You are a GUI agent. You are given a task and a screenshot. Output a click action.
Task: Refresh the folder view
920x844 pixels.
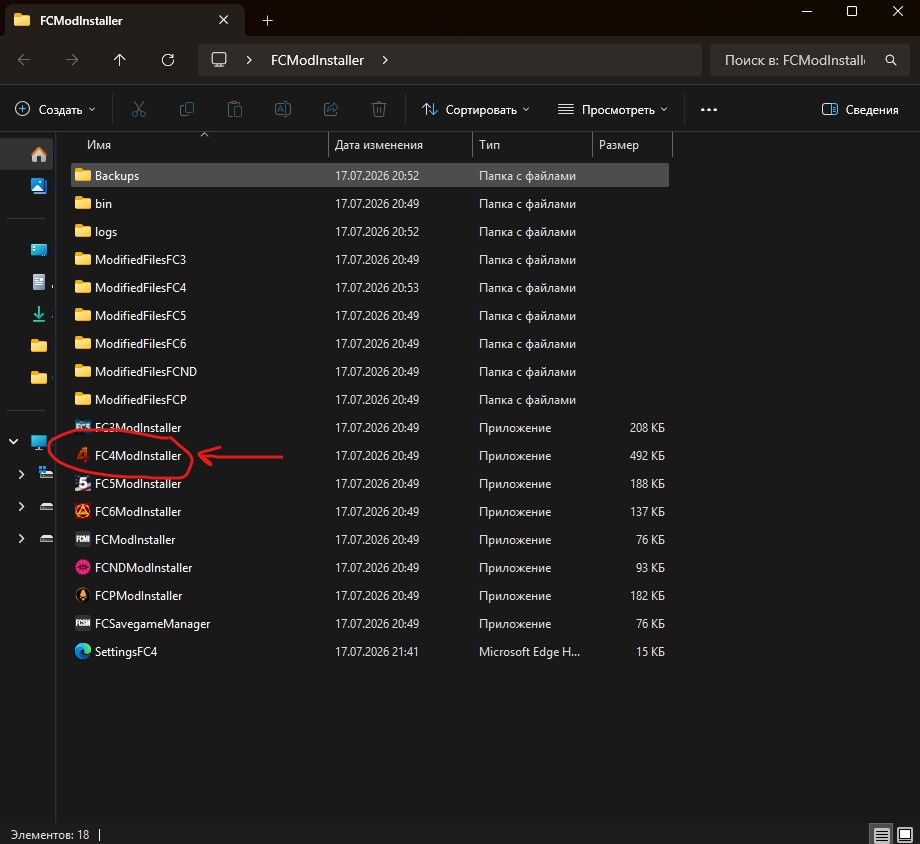pyautogui.click(x=168, y=60)
